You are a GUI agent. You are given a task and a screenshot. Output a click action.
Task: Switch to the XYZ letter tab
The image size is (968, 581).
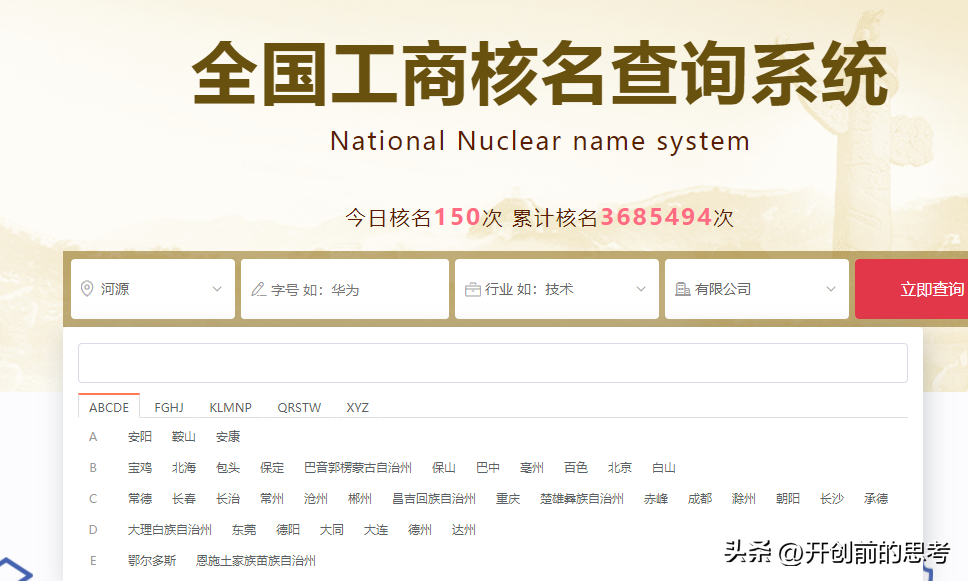pyautogui.click(x=357, y=407)
